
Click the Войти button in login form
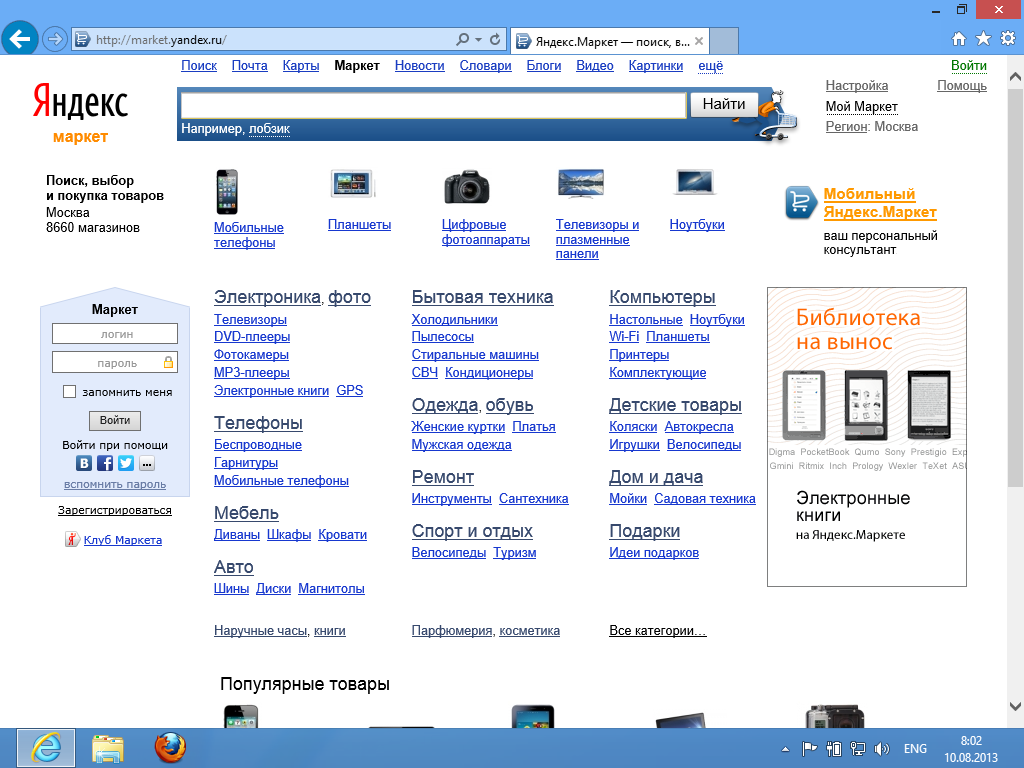115,420
